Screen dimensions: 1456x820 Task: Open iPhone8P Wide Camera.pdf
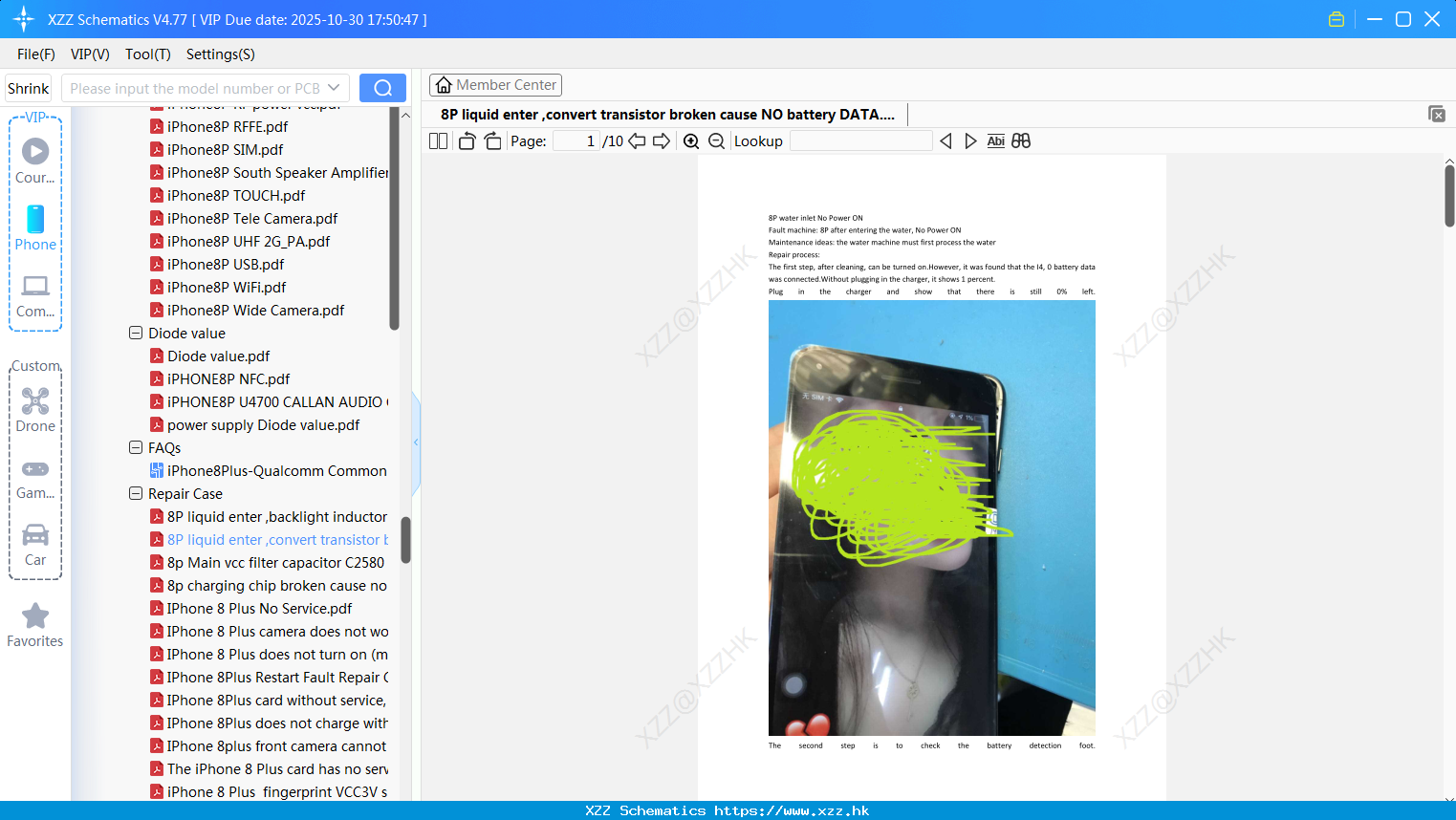(x=255, y=310)
